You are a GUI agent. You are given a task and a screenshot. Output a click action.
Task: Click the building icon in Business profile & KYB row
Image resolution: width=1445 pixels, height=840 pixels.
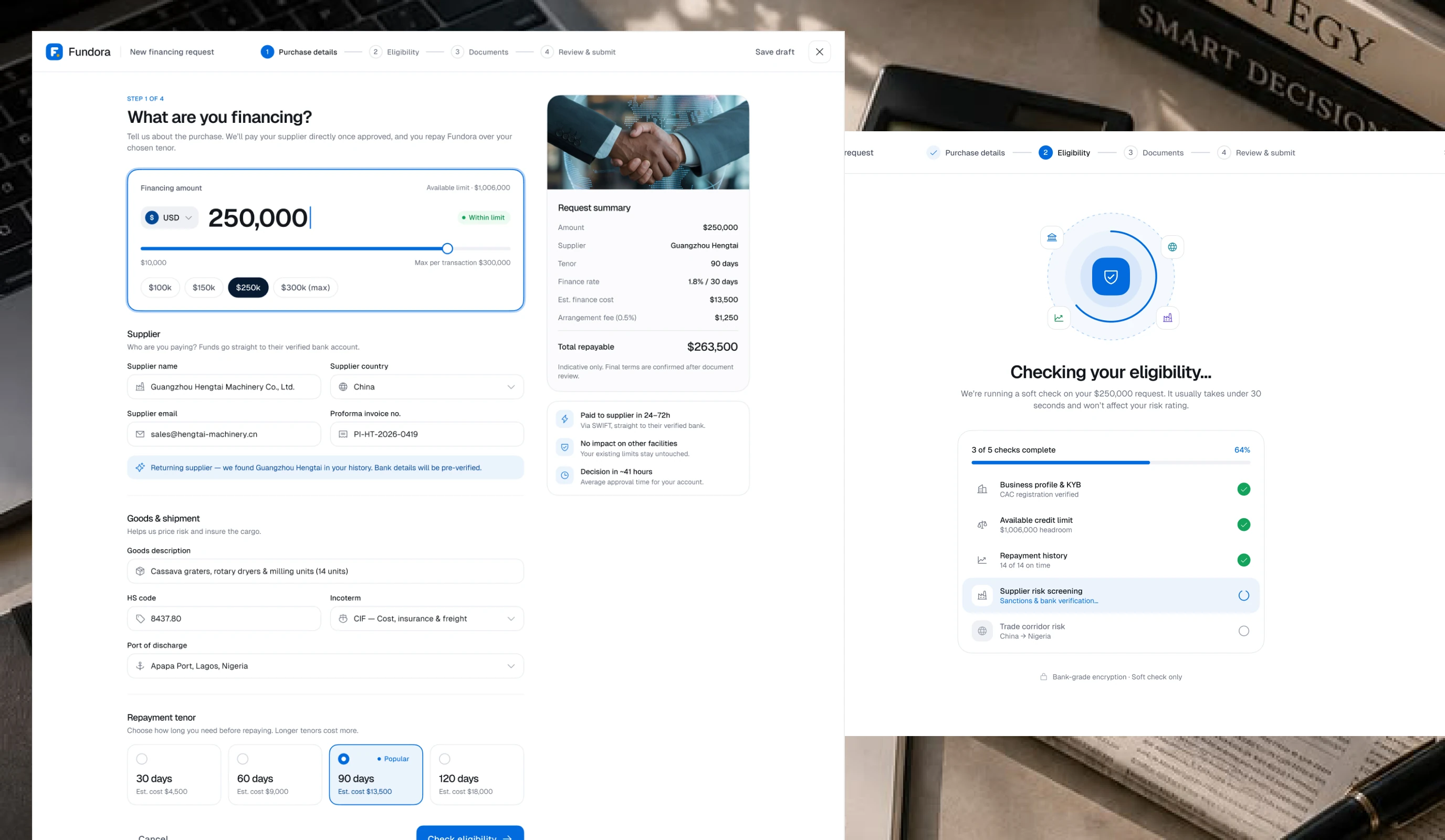click(x=982, y=489)
